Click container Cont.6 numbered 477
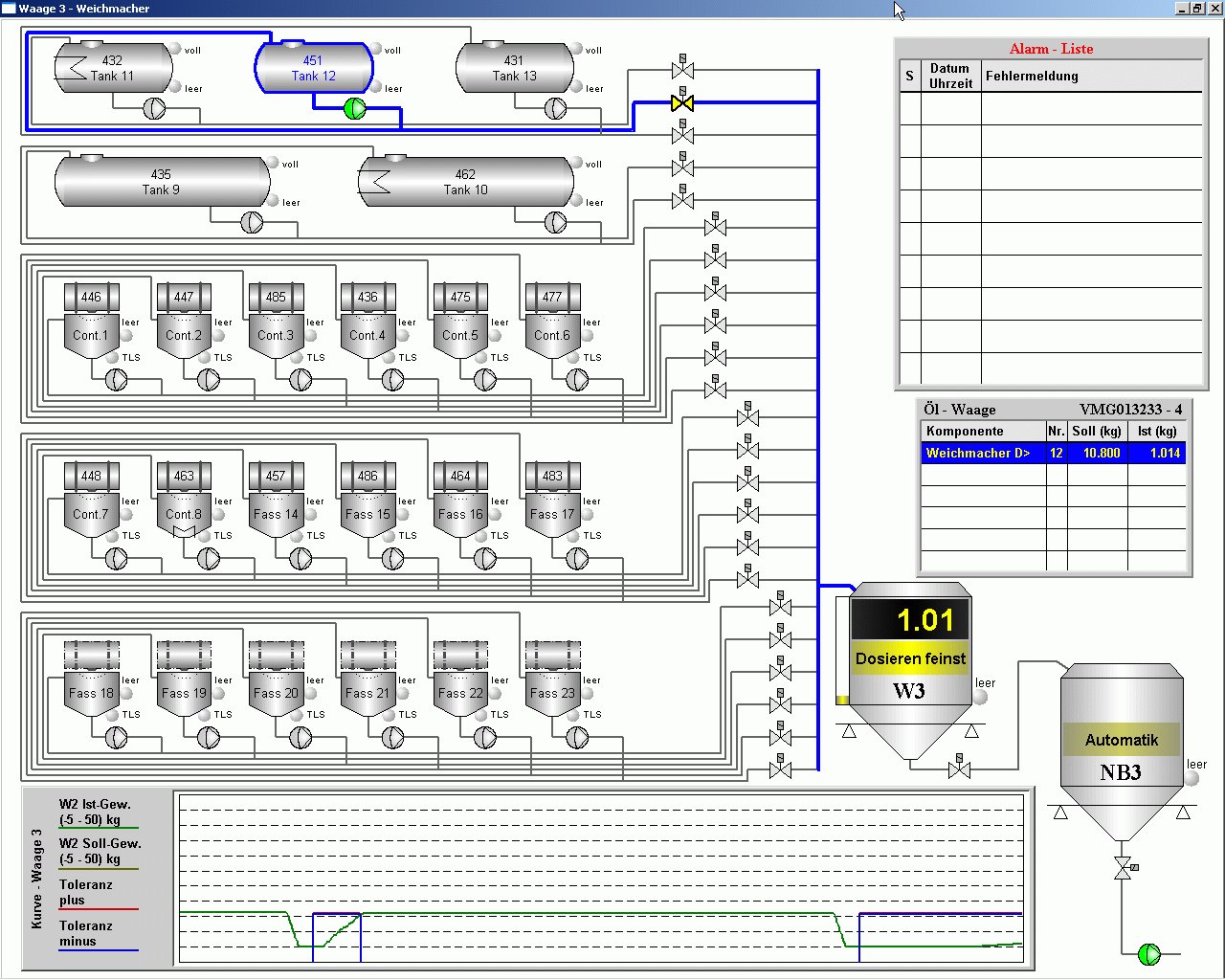The height and width of the screenshot is (980, 1225). pos(552,321)
